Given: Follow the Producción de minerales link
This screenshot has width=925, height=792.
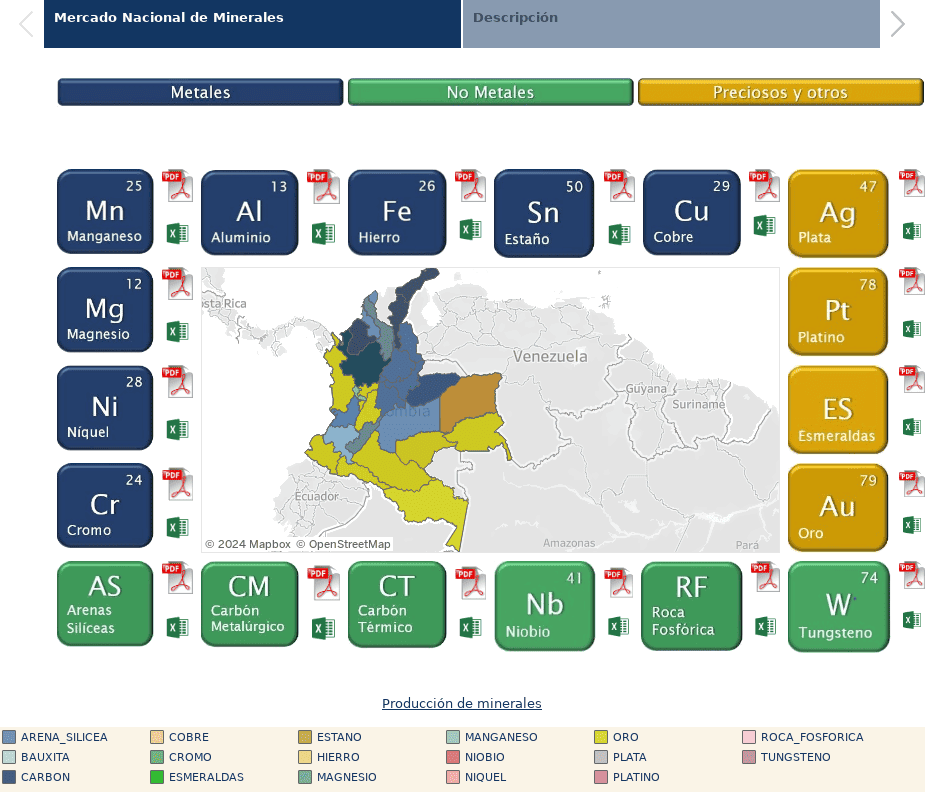Looking at the screenshot, I should (462, 704).
